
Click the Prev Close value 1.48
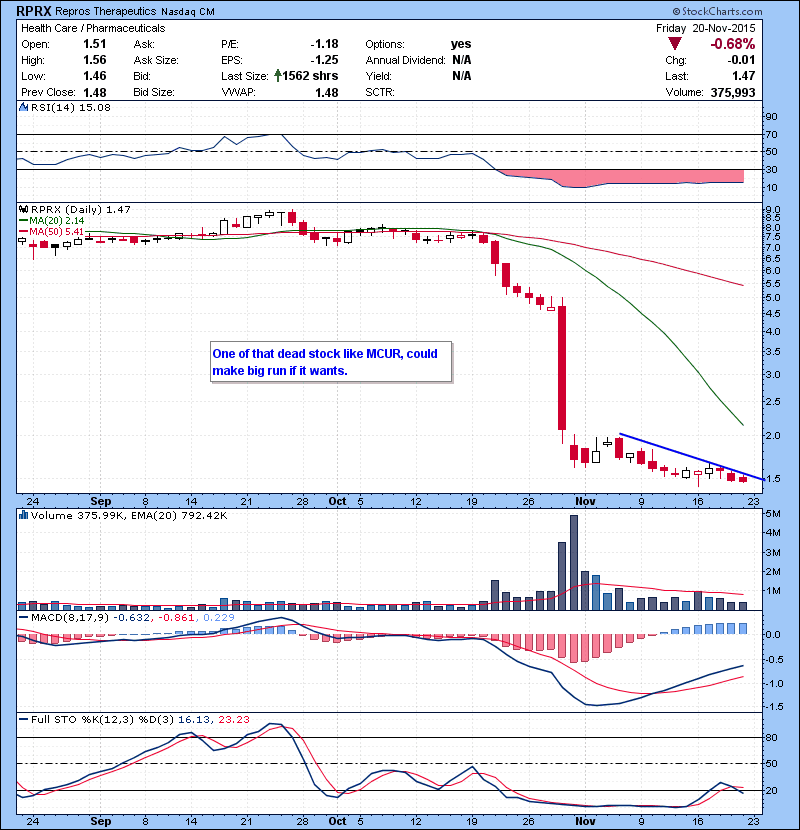click(95, 92)
